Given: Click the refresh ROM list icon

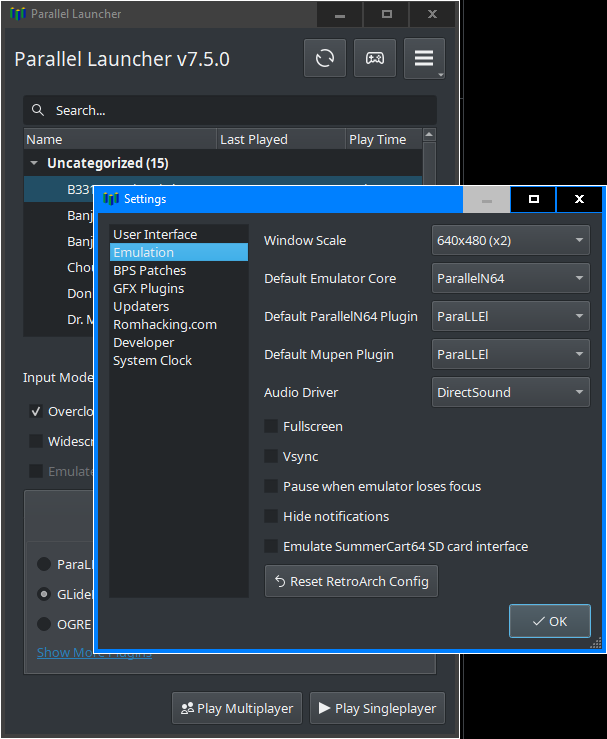Looking at the screenshot, I should tap(325, 59).
